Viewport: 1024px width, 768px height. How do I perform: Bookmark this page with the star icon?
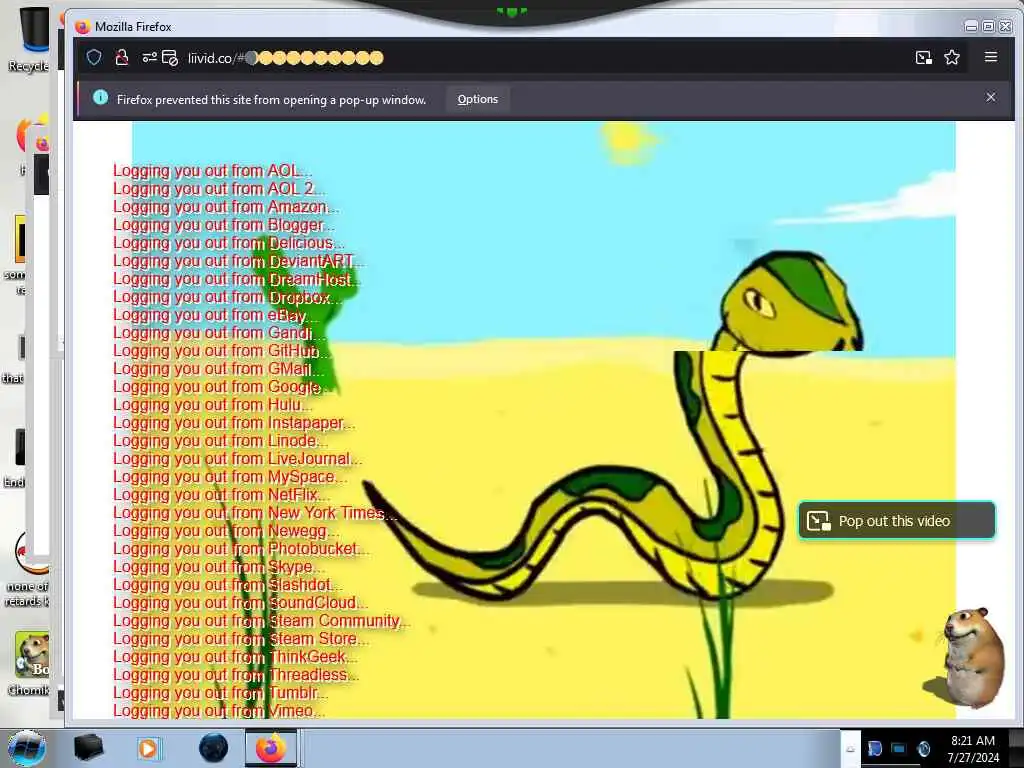tap(952, 57)
